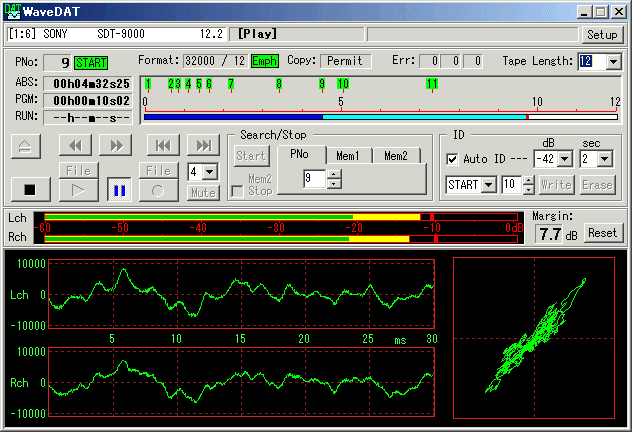Viewport: 632px width, 432px height.
Task: Skip to previous program track
Action: [164, 146]
